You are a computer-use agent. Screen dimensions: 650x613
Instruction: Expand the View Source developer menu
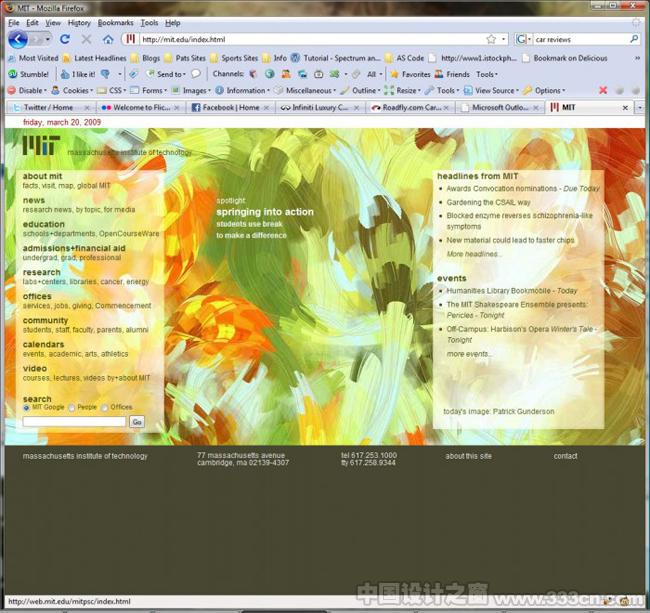(491, 90)
